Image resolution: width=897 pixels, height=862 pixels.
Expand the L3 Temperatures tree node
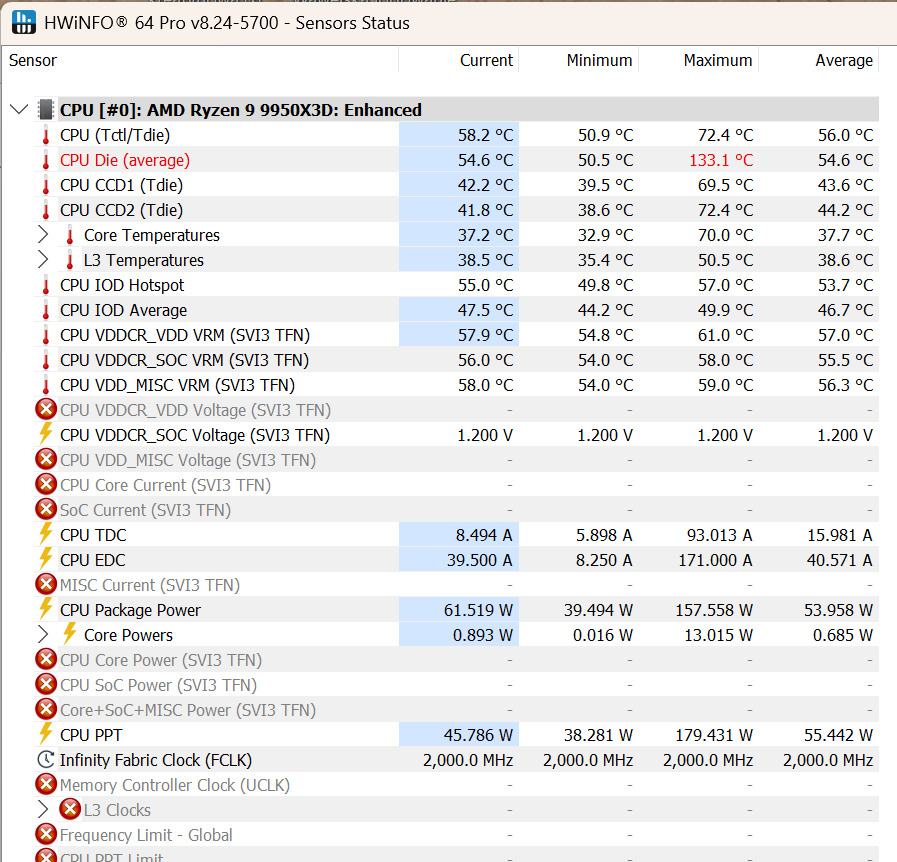coord(42,260)
